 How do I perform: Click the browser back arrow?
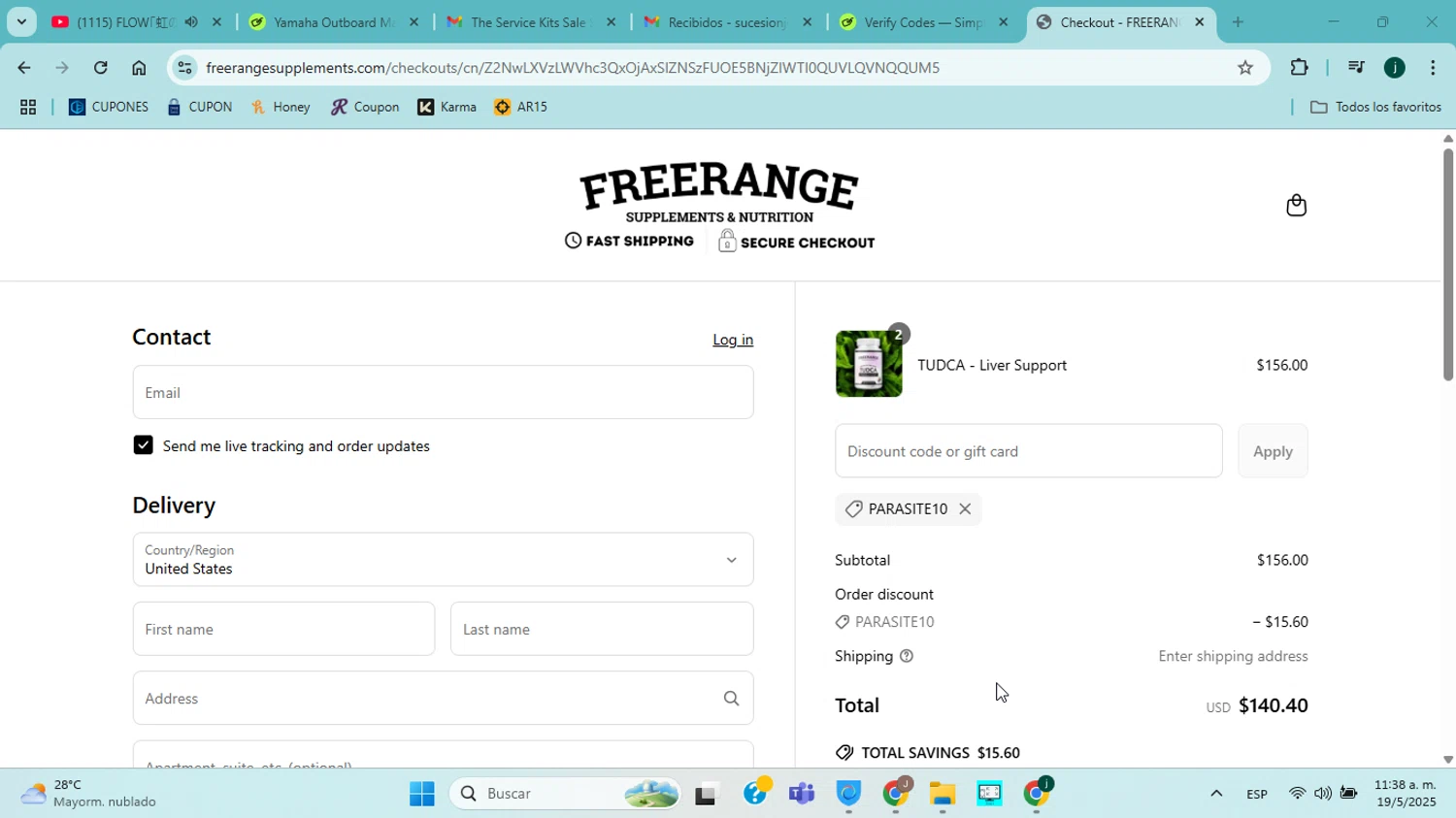tap(23, 68)
